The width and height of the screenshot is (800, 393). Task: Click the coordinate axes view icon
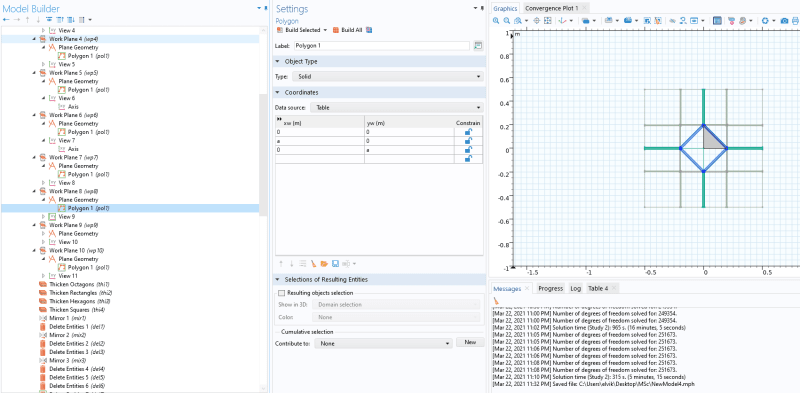pos(563,21)
